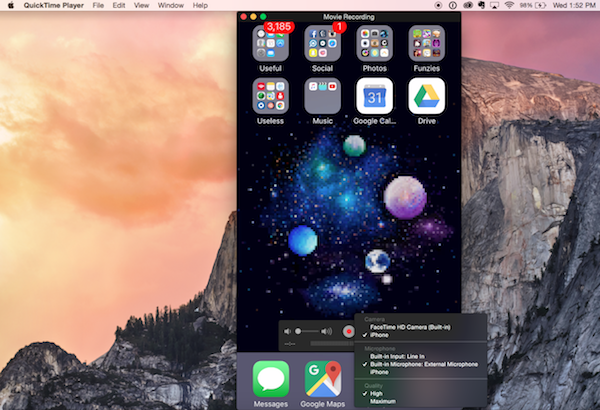Open the View menu
Image resolution: width=600 pixels, height=410 pixels.
[142, 5]
